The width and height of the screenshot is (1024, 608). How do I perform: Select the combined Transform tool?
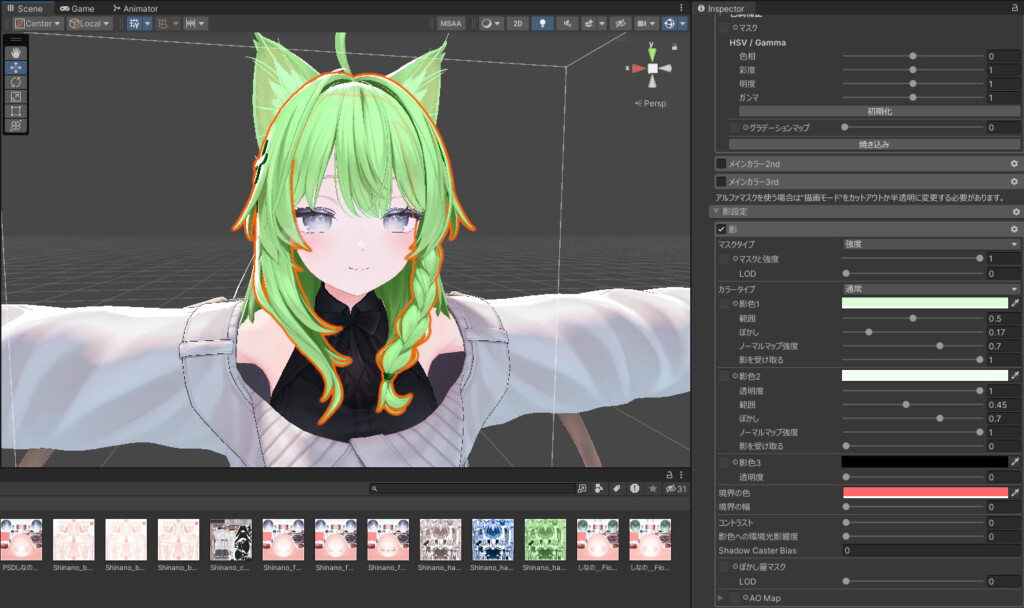(x=16, y=125)
